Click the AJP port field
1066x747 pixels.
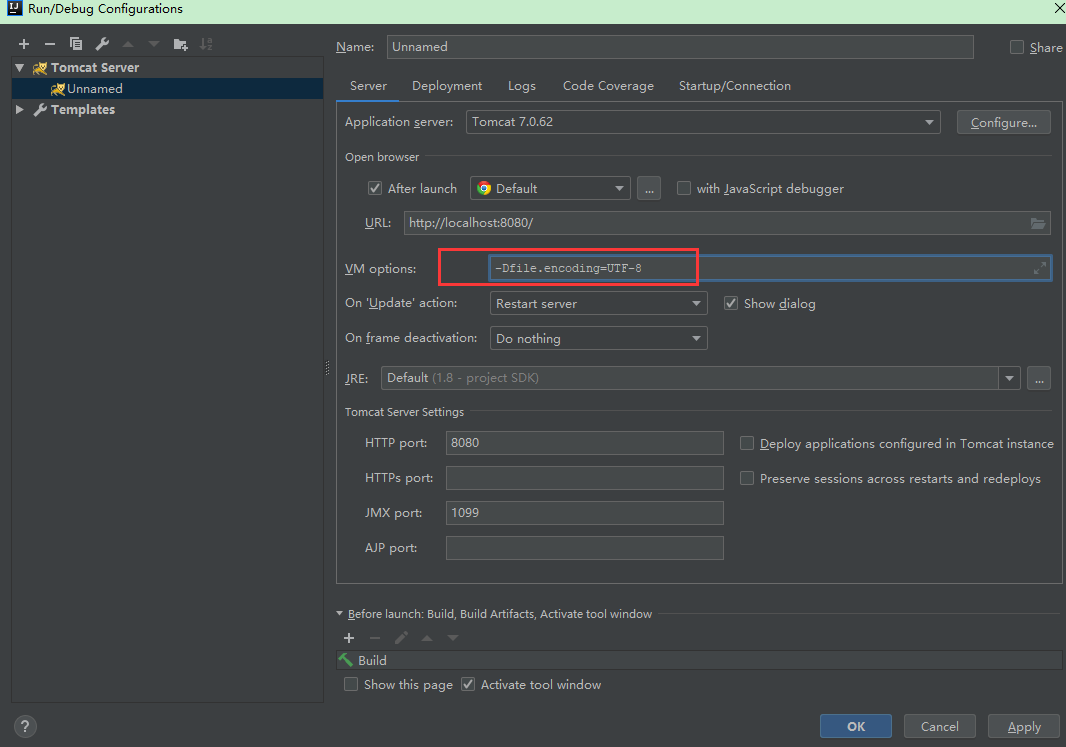click(x=584, y=548)
